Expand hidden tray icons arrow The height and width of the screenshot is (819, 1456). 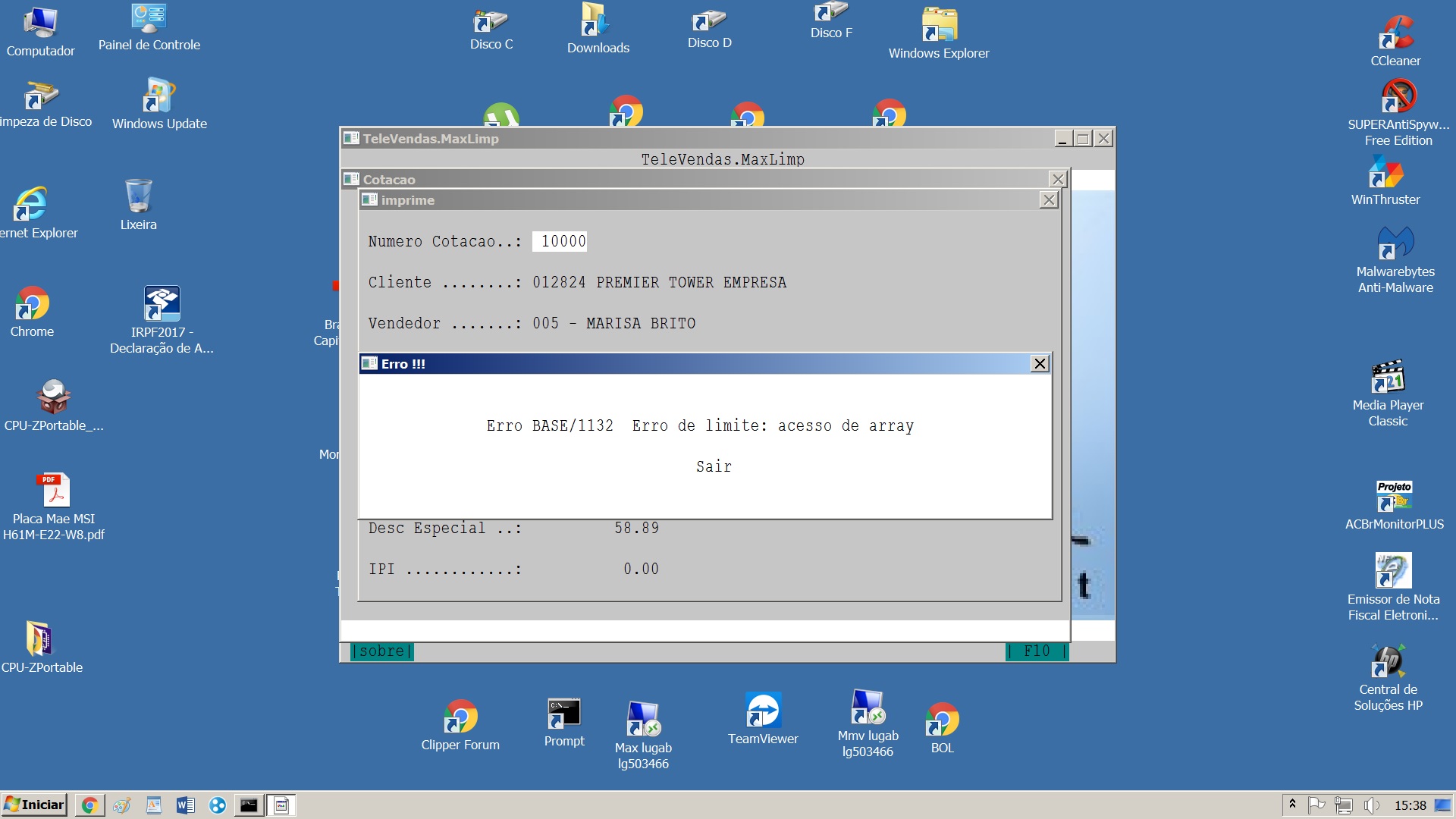(x=1293, y=804)
